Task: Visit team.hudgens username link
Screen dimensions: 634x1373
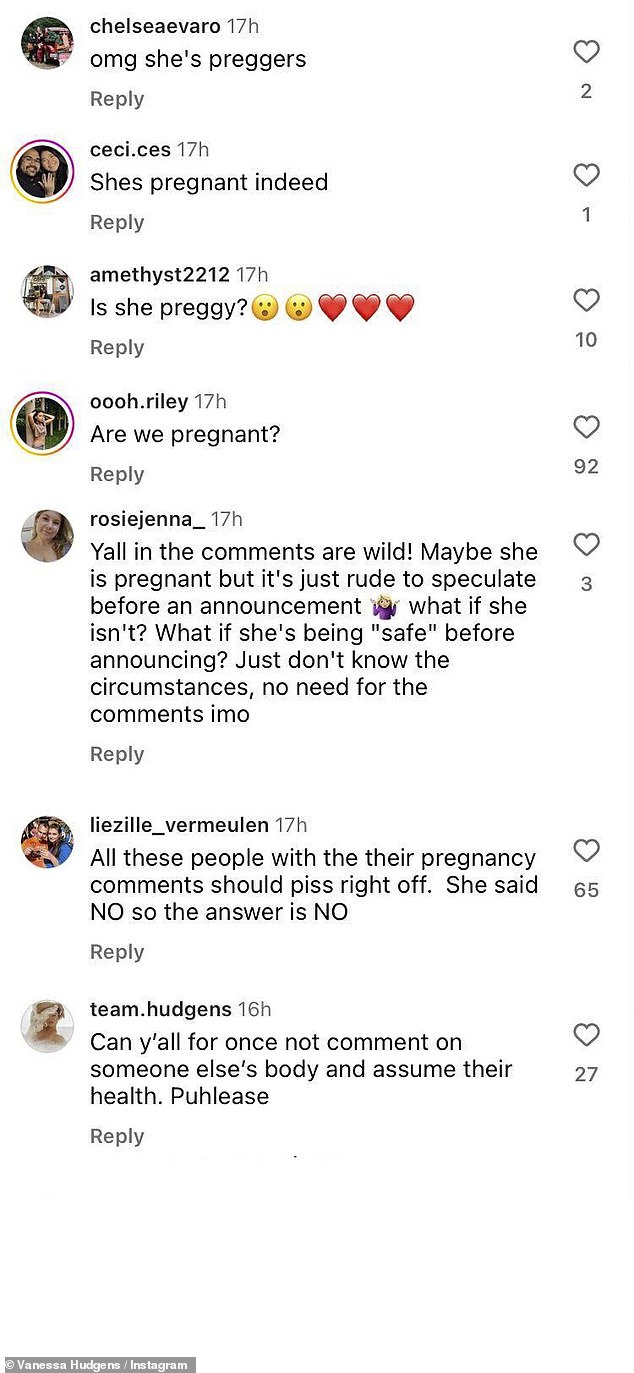Action: pos(161,1009)
